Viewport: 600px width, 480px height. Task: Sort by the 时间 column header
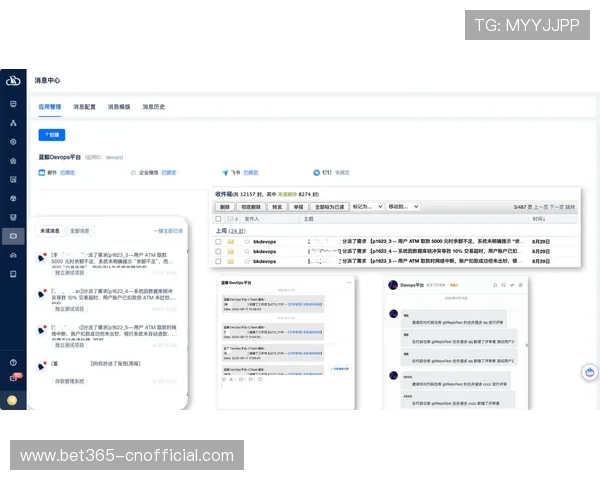coord(538,219)
